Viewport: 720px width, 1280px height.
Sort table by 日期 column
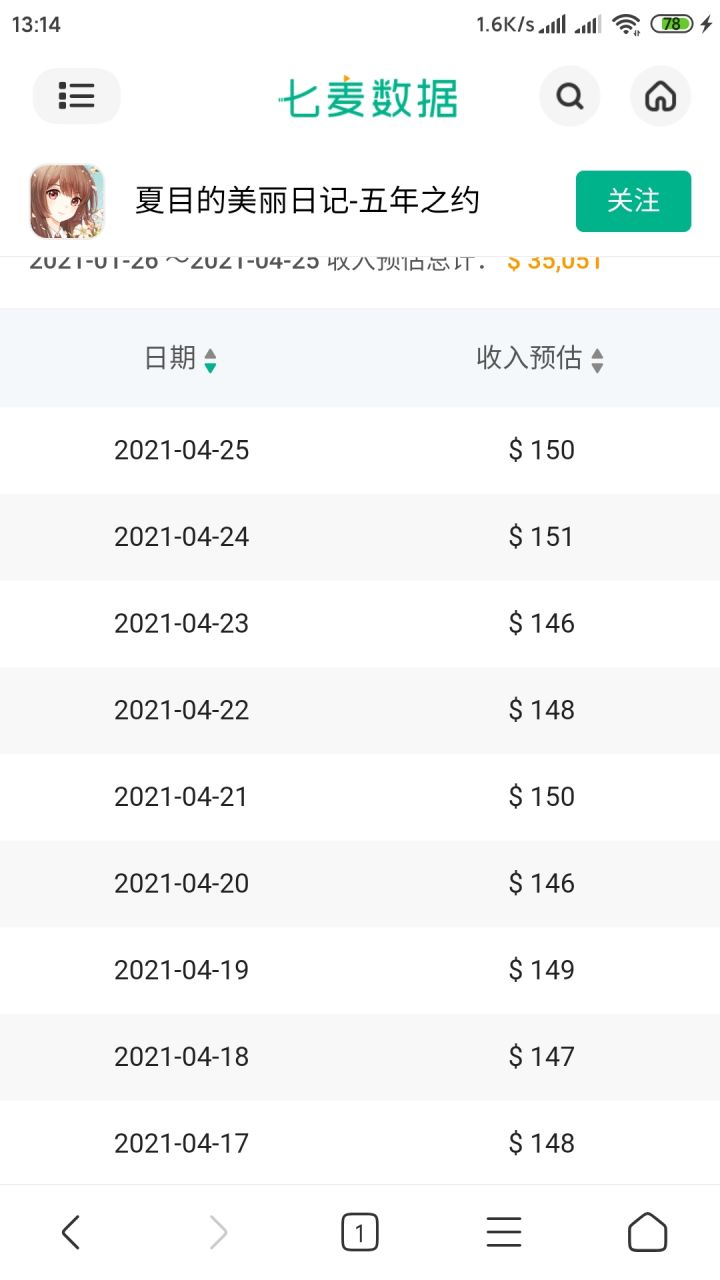coord(180,358)
